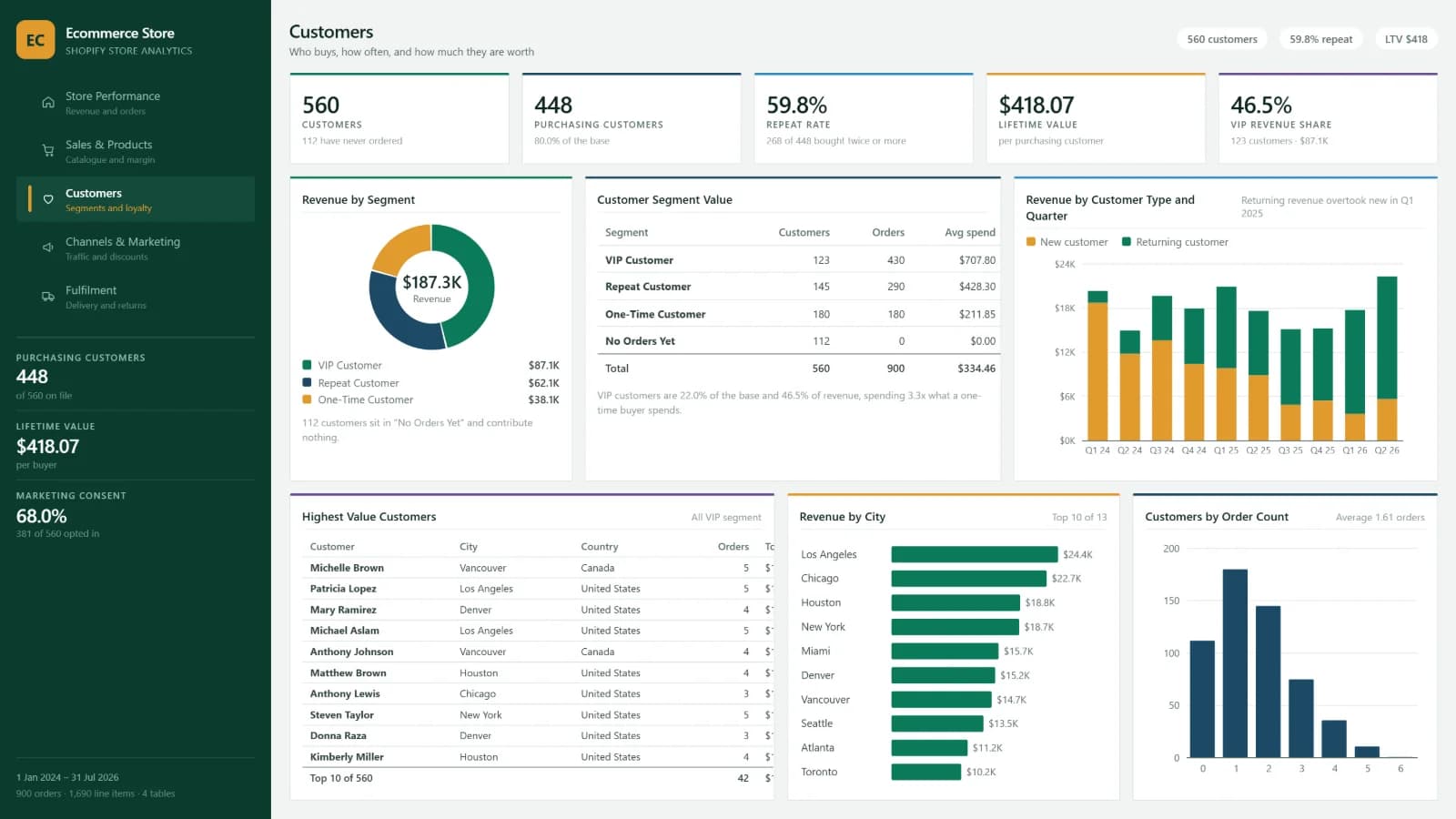Click the Michelle Brown customer row

[537, 568]
